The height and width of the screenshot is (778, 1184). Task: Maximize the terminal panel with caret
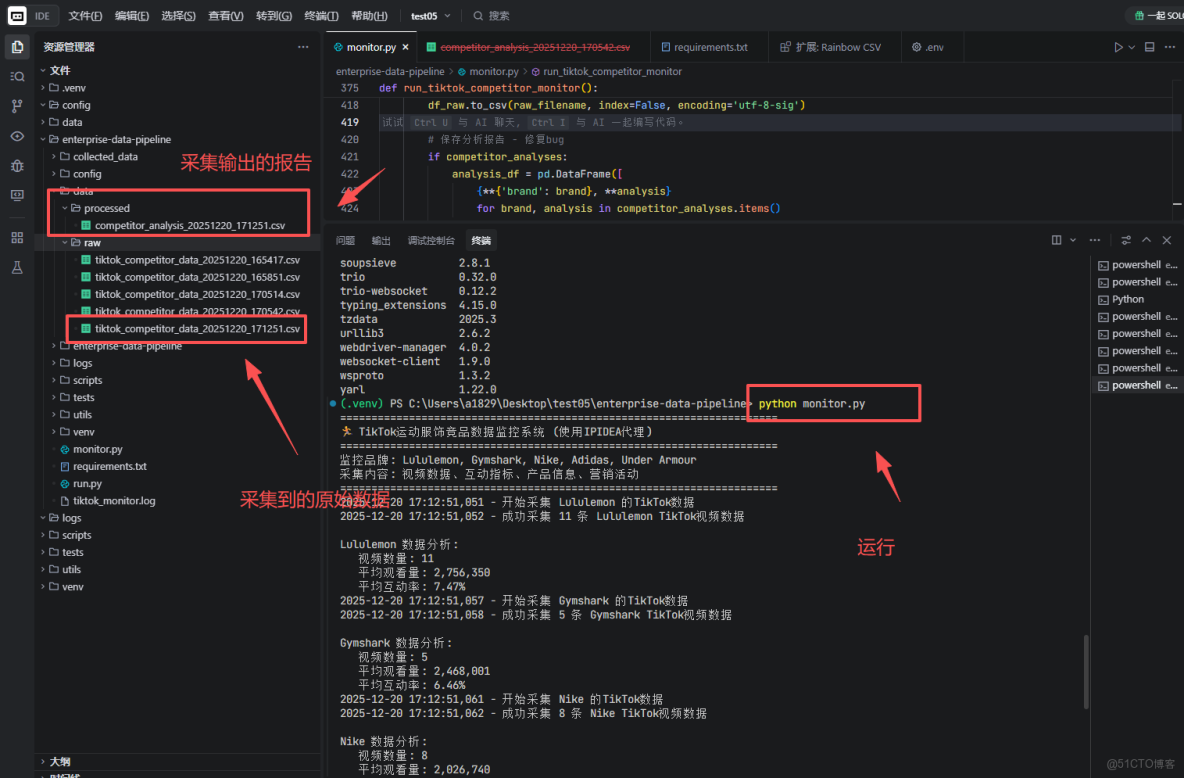coord(1146,240)
